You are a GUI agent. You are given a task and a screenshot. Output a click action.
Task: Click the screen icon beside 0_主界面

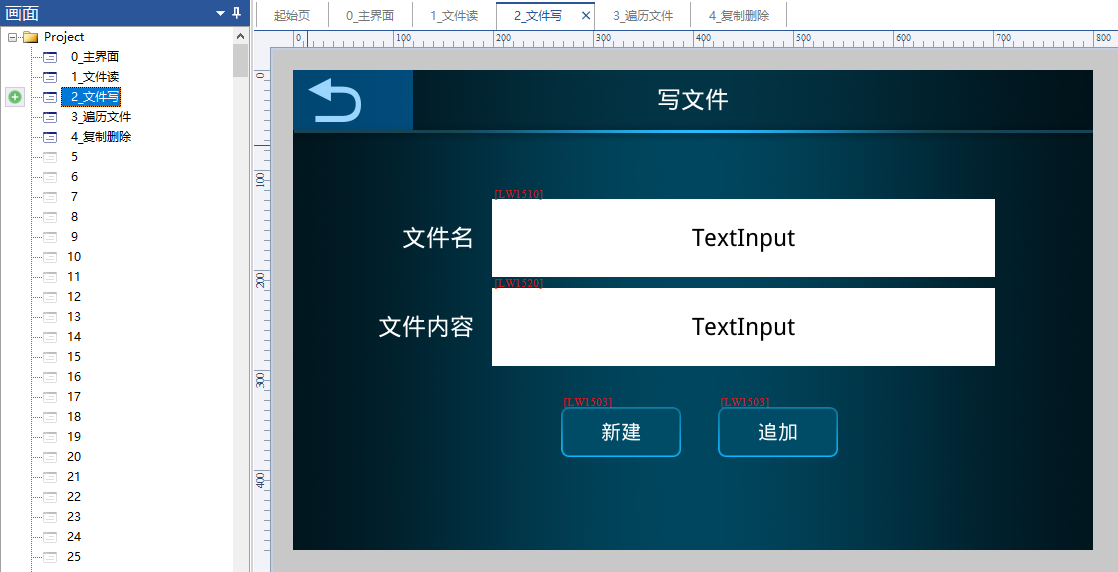(50, 57)
